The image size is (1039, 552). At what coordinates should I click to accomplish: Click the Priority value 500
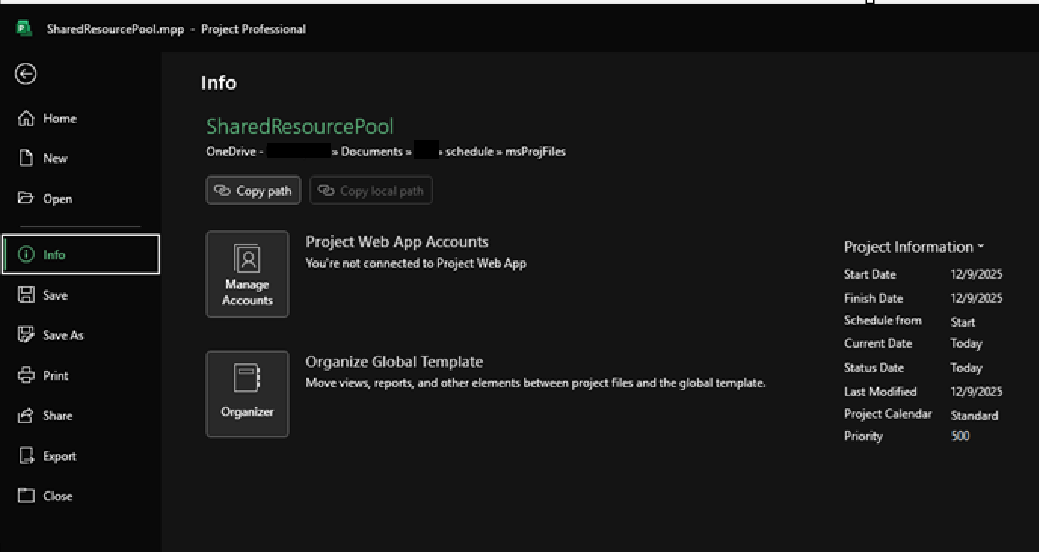point(959,436)
